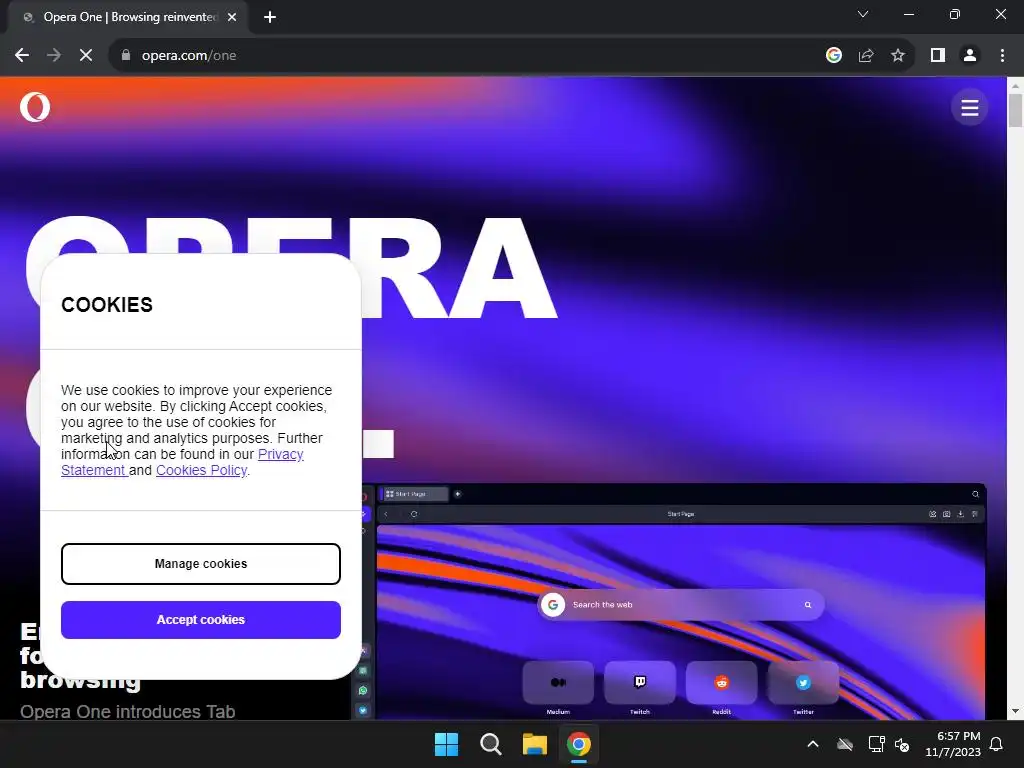Open Chrome profile avatar
The image size is (1024, 768).
[970, 56]
